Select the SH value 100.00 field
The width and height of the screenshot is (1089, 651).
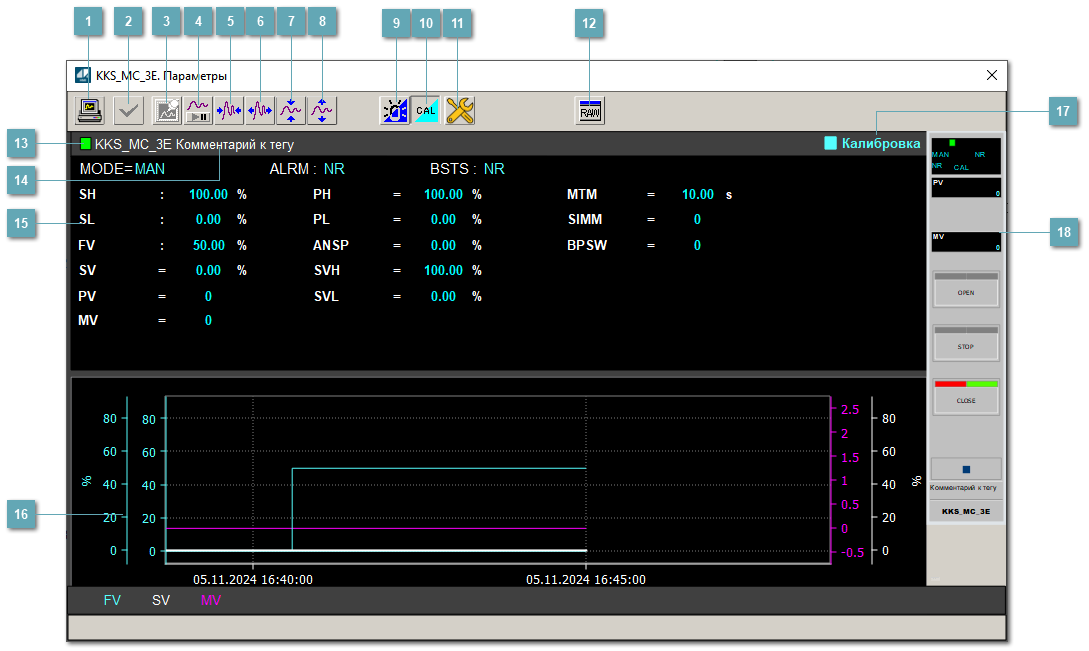pyautogui.click(x=208, y=194)
